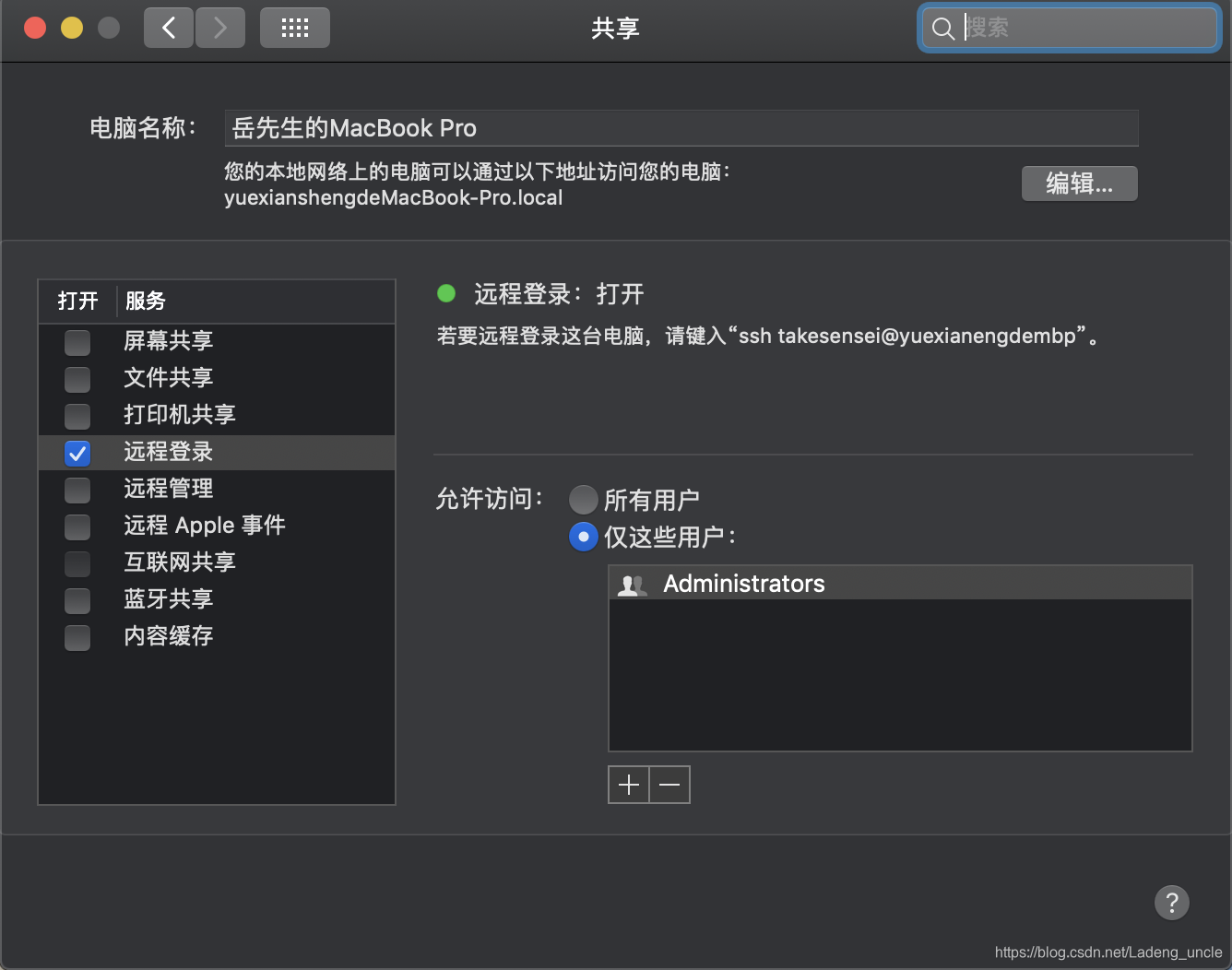
Task: Click the magnifier icon in the search field
Action: tap(942, 29)
